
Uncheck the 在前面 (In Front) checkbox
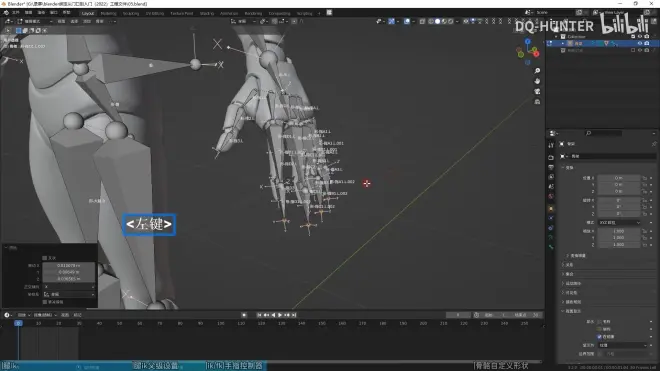pyautogui.click(x=599, y=336)
